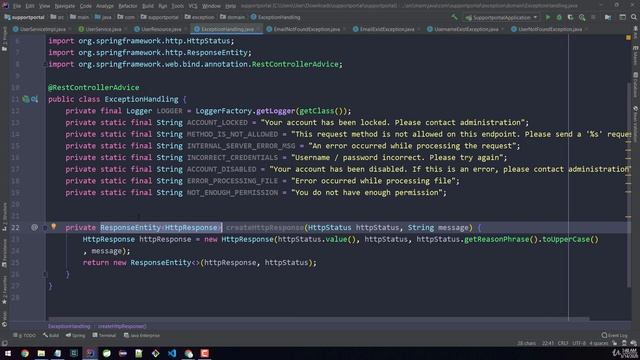Click the profiler run icon

point(582,17)
